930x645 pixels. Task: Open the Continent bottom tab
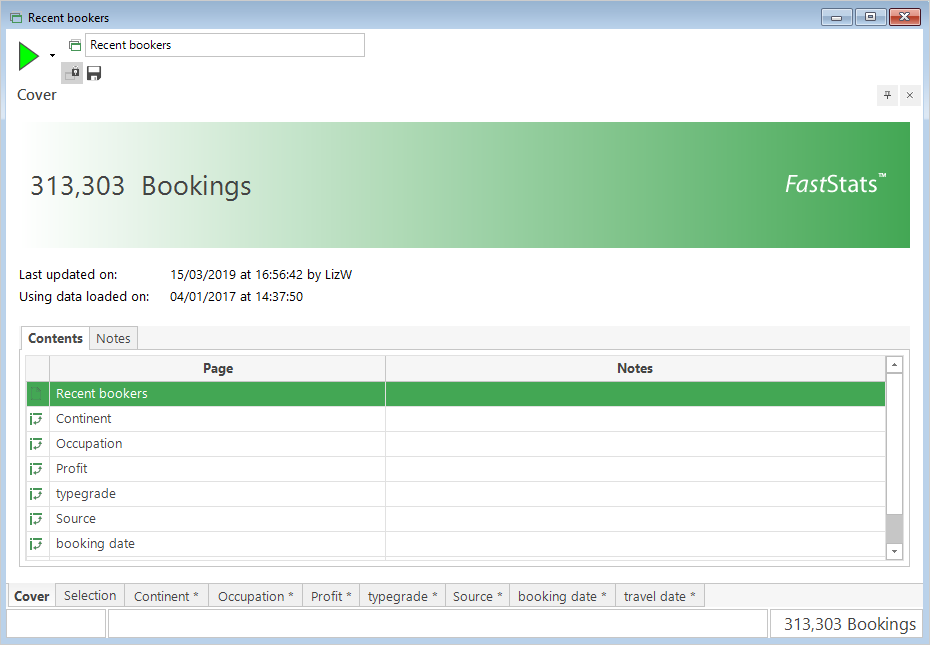click(166, 596)
